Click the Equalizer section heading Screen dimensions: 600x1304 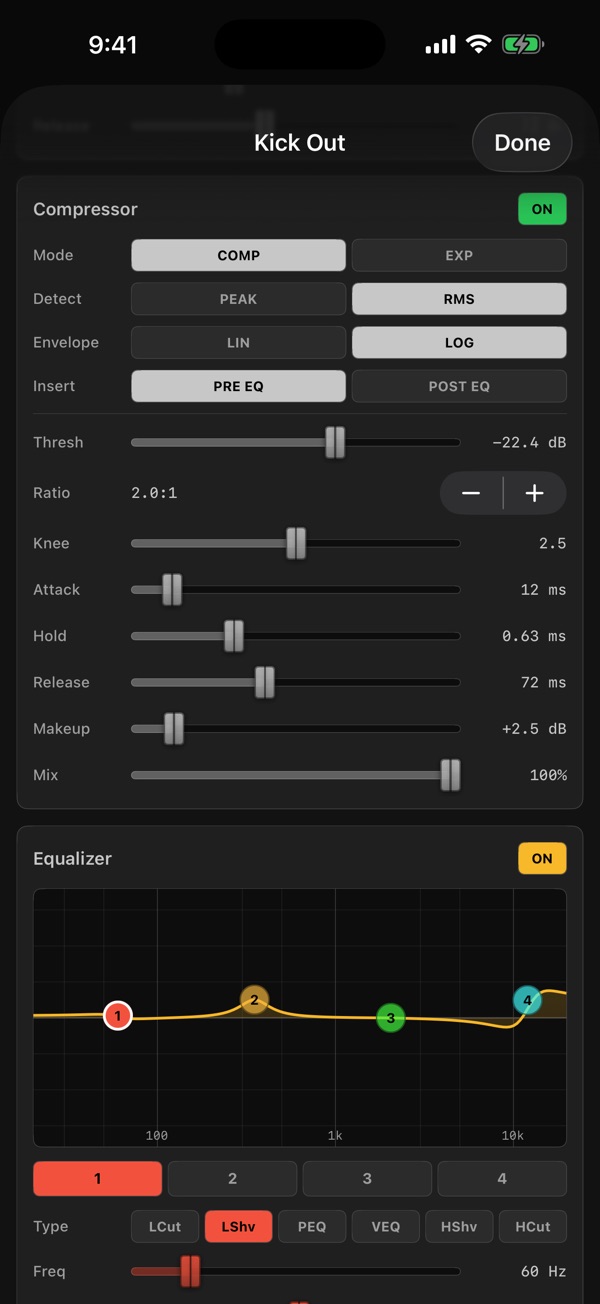pos(72,858)
